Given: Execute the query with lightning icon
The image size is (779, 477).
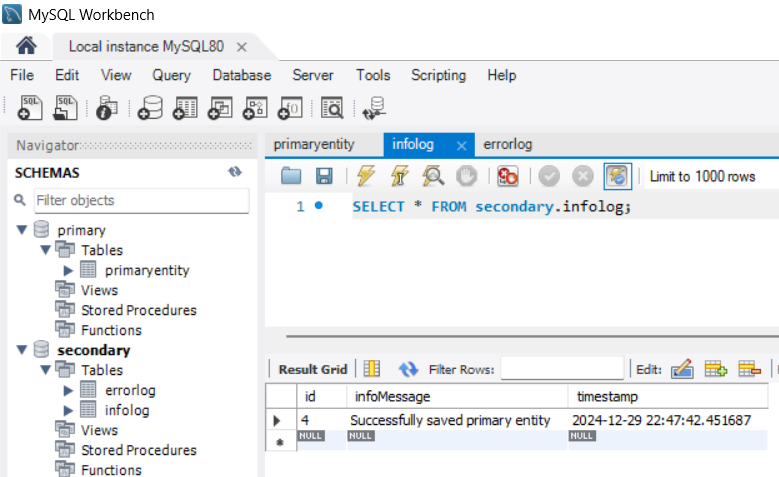Looking at the screenshot, I should click(366, 176).
